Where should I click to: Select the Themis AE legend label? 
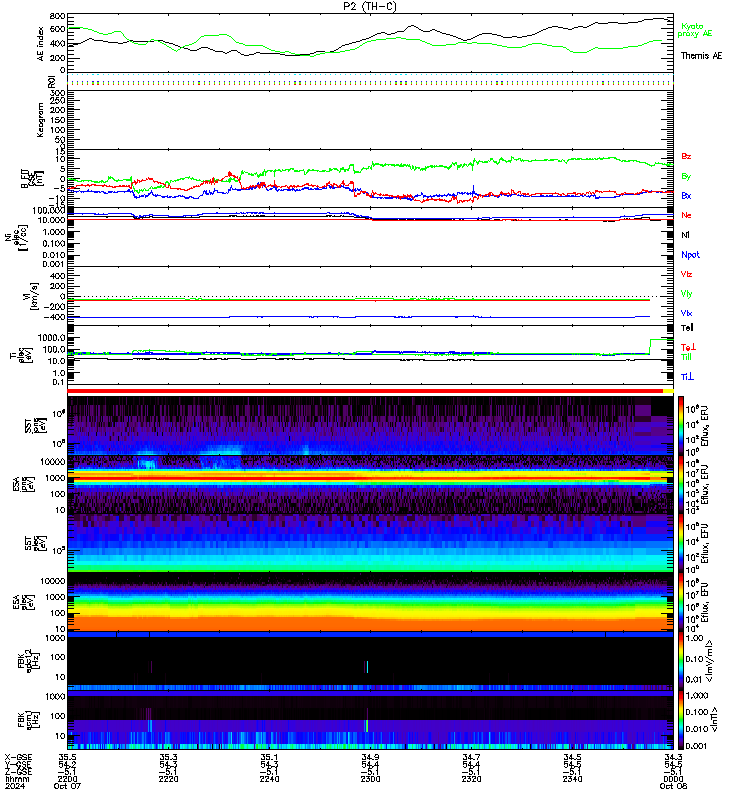tap(702, 56)
